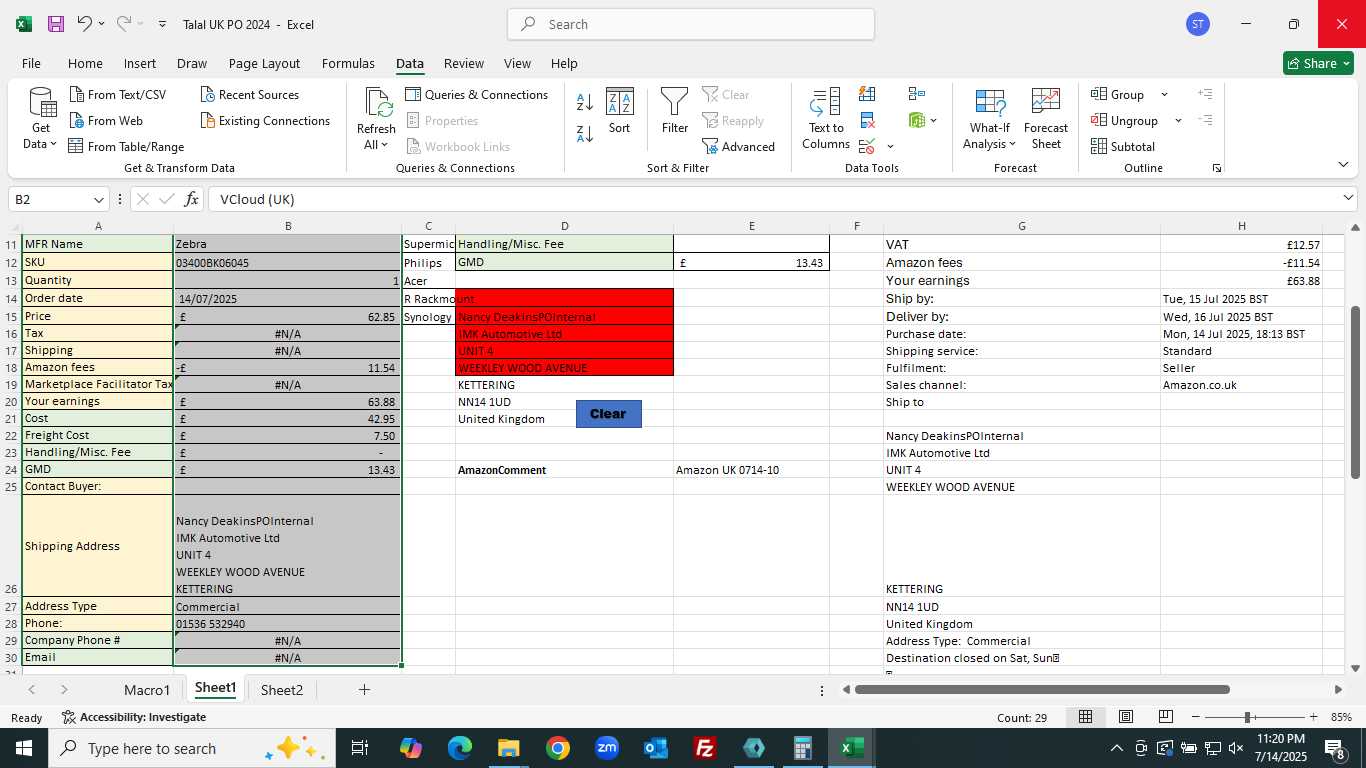Click the Subtotal icon

click(1099, 146)
